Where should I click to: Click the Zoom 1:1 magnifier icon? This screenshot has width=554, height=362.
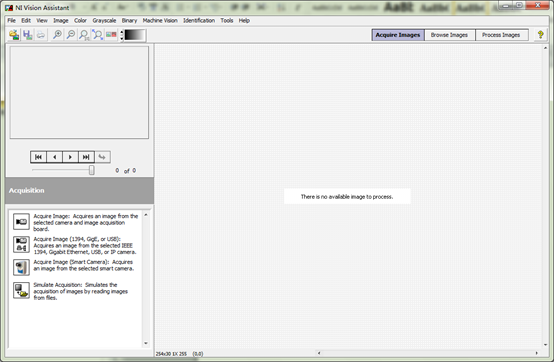pyautogui.click(x=84, y=35)
